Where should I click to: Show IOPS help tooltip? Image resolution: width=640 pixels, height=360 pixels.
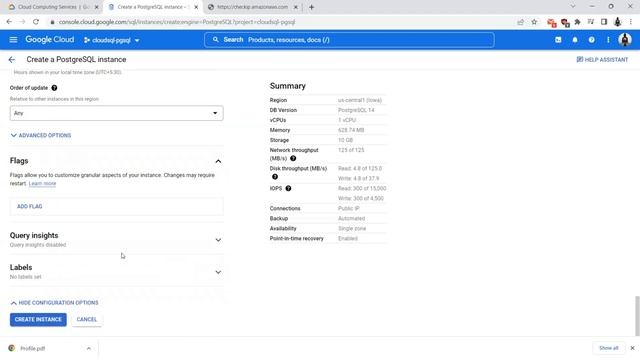[288, 188]
